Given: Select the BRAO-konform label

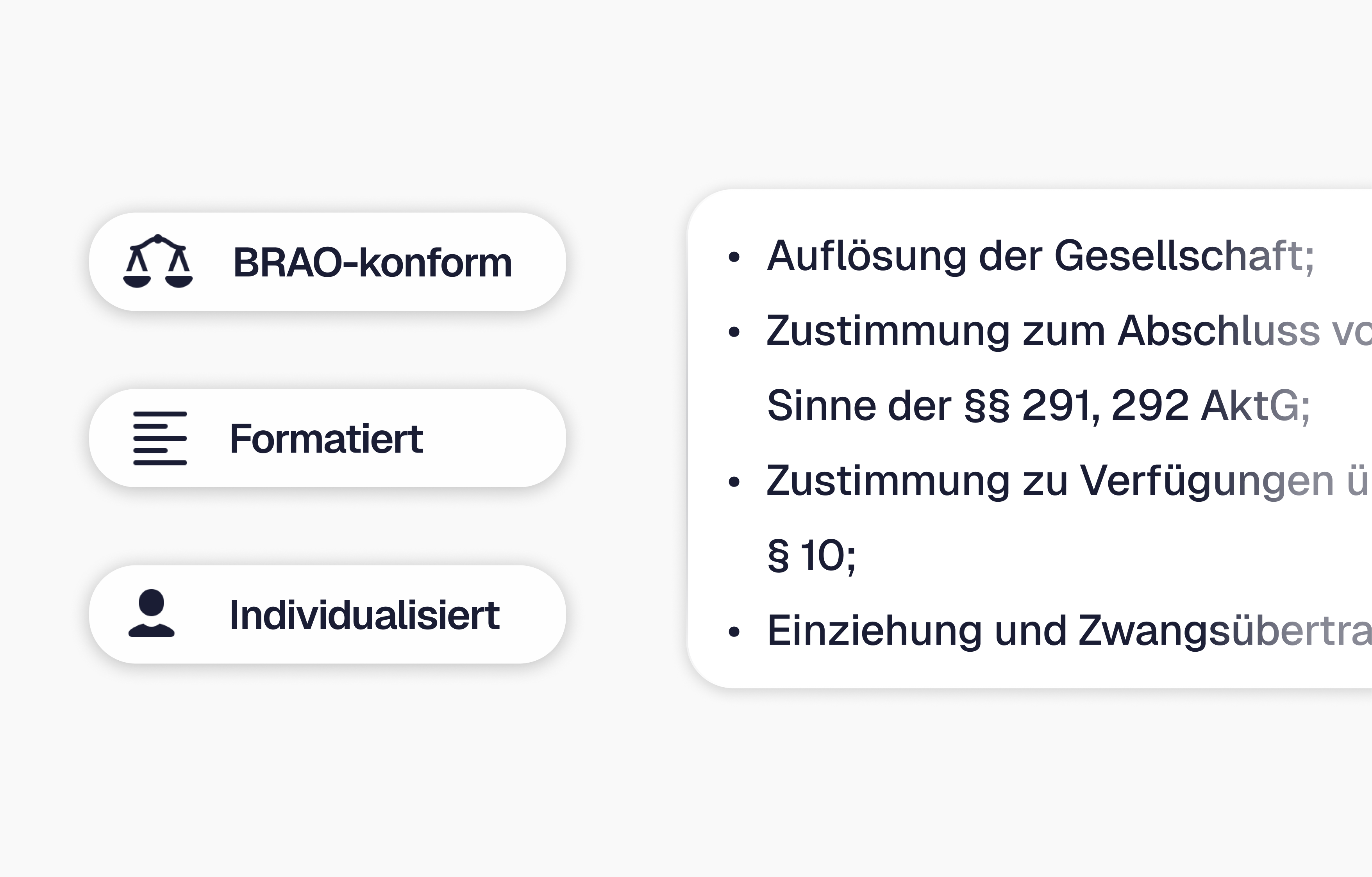Looking at the screenshot, I should [x=372, y=262].
